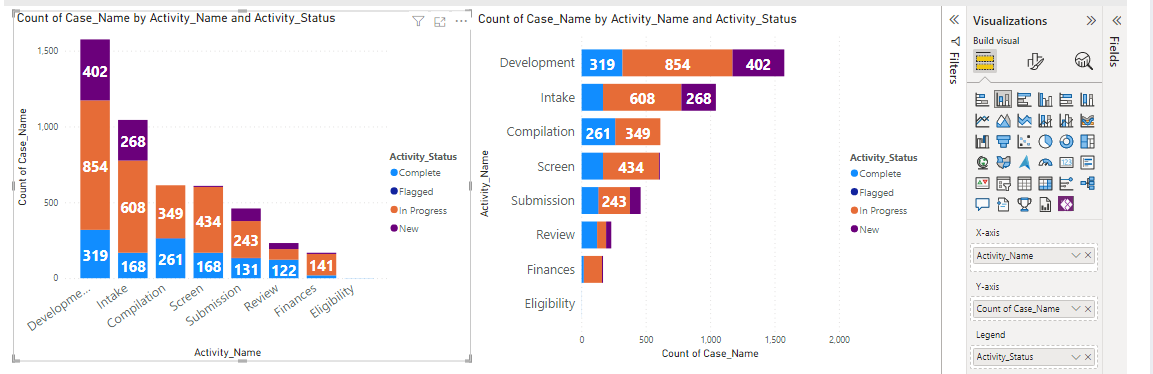Open the Activity_Name X-axis field dropdown
Screen dimensions: 1153x374
(1077, 256)
